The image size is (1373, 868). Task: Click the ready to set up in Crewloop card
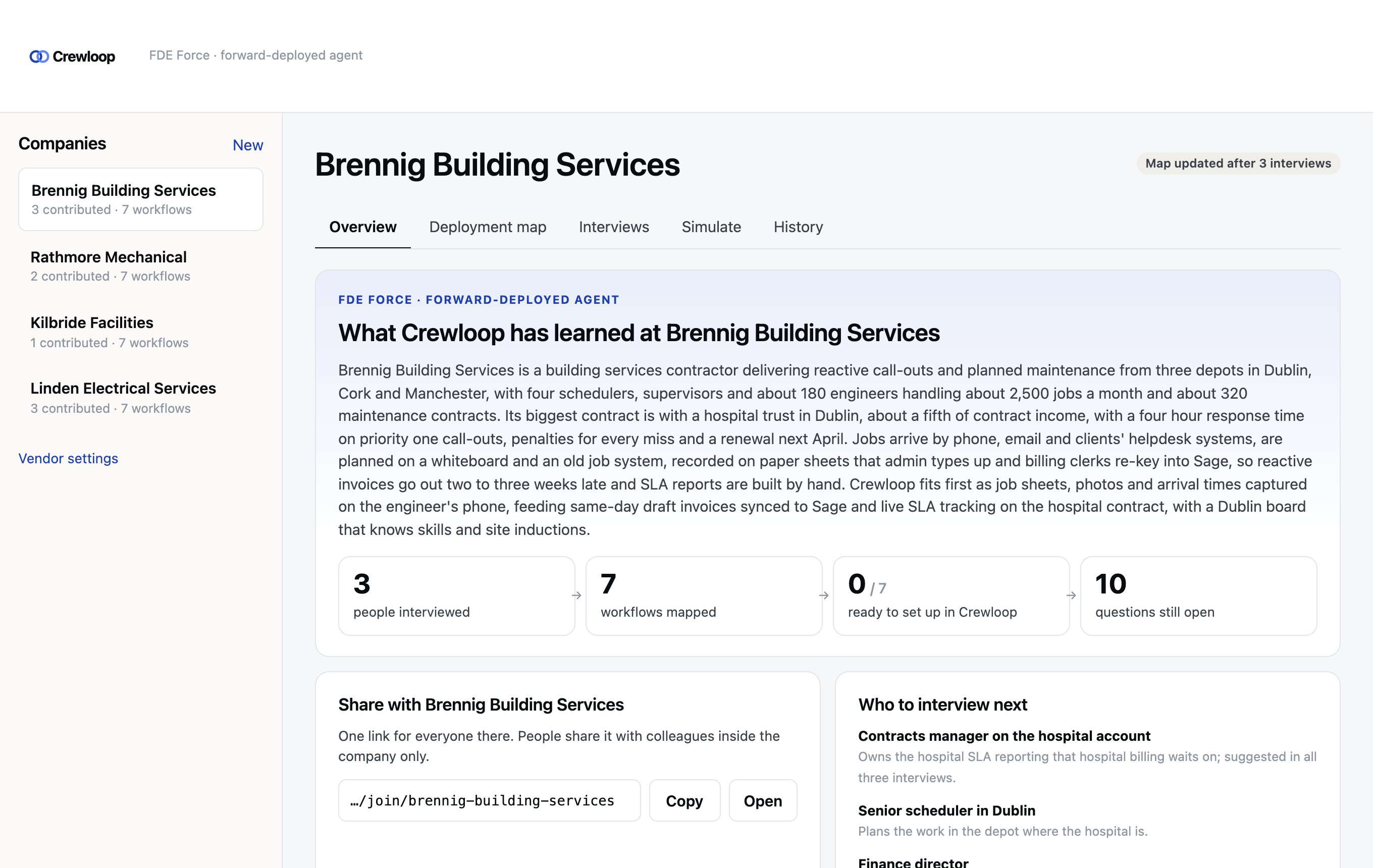(951, 595)
